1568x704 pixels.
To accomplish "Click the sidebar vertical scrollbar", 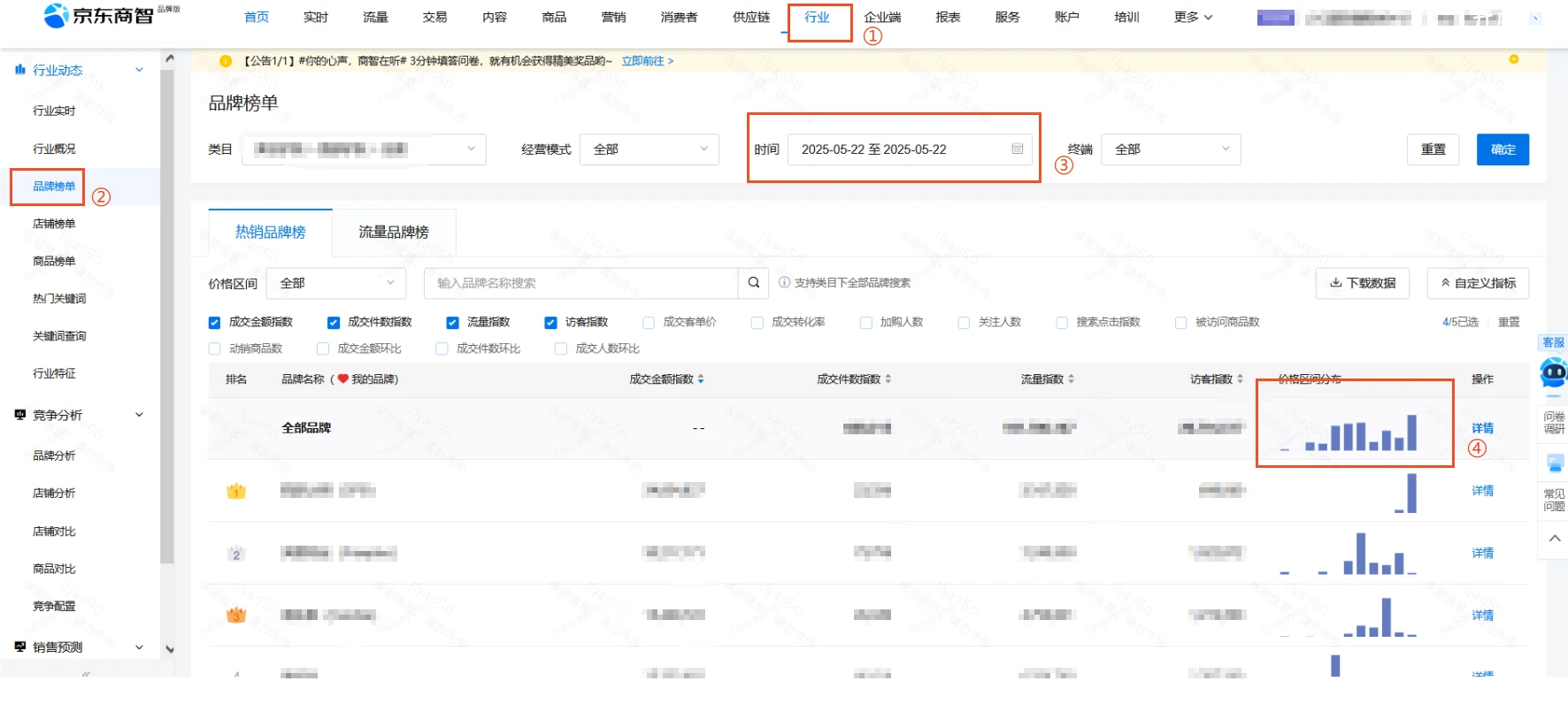I will pyautogui.click(x=167, y=316).
